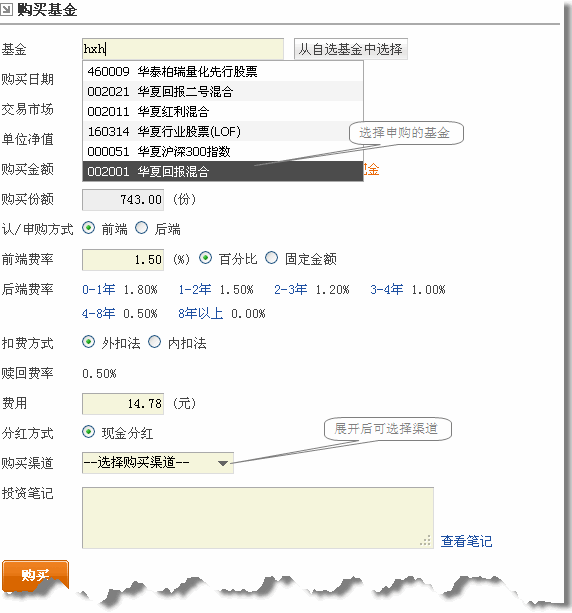Select the 前端 radio button
This screenshot has width=572, height=613.
click(88, 228)
